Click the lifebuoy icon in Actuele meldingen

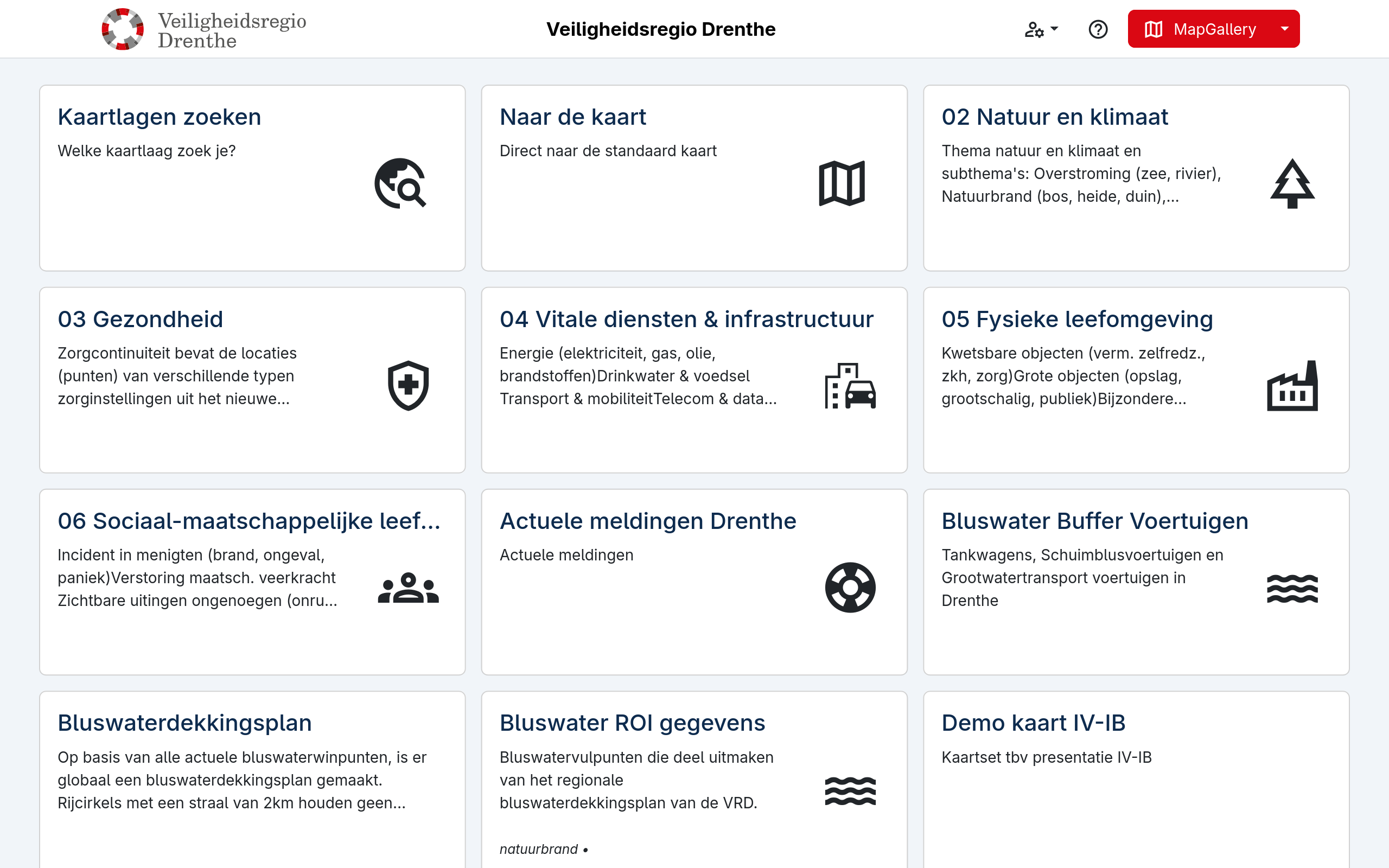pyautogui.click(x=850, y=588)
